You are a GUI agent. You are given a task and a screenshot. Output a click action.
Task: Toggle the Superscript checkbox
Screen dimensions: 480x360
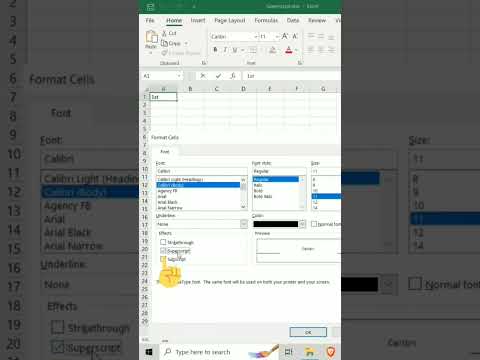(x=163, y=250)
